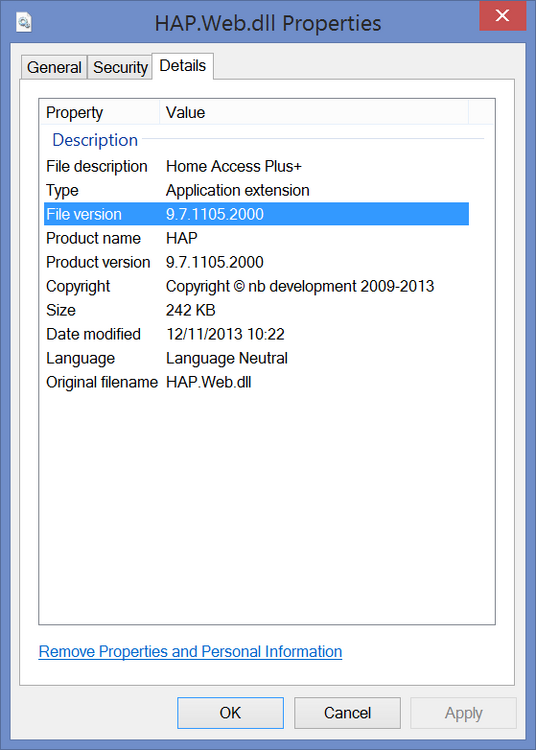Select the Original filename property label
The height and width of the screenshot is (750, 536).
click(102, 382)
